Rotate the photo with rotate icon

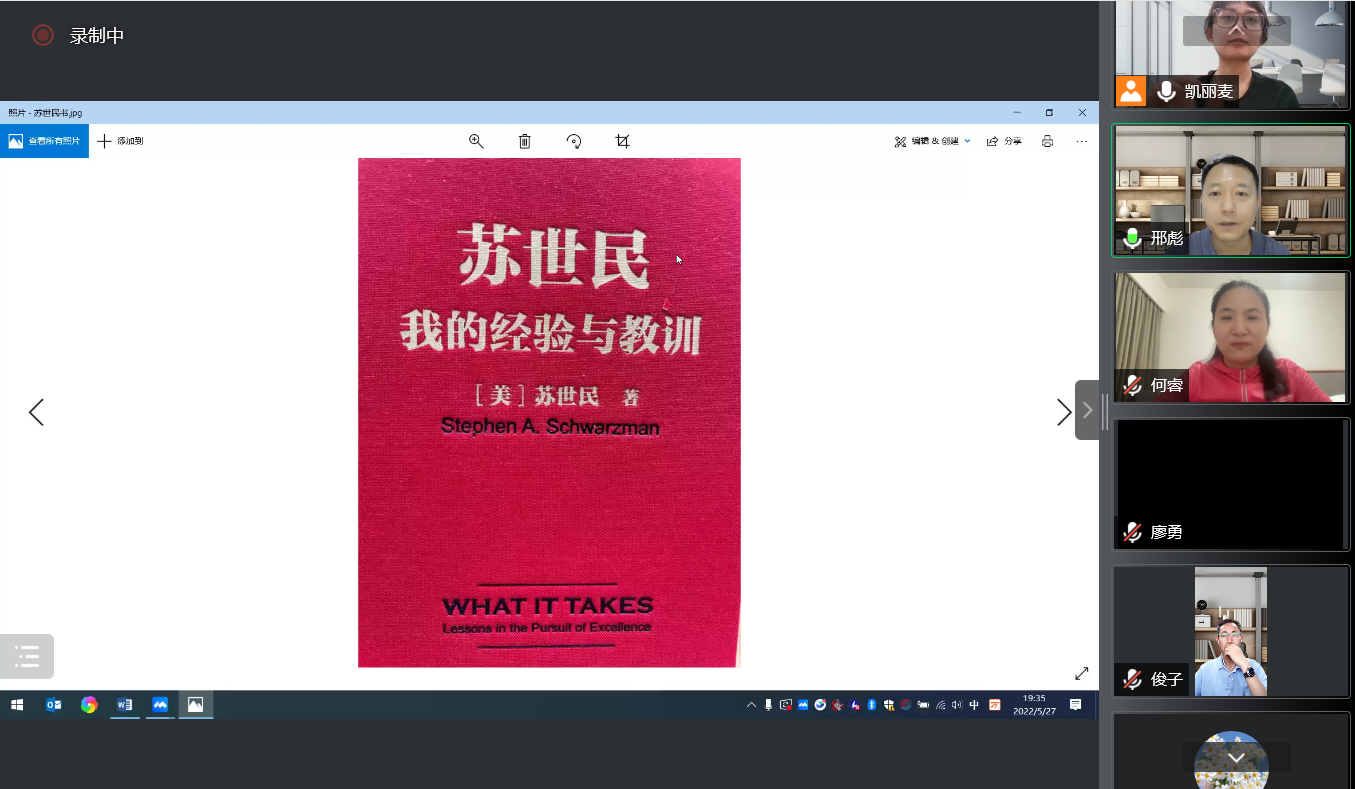pyautogui.click(x=574, y=141)
